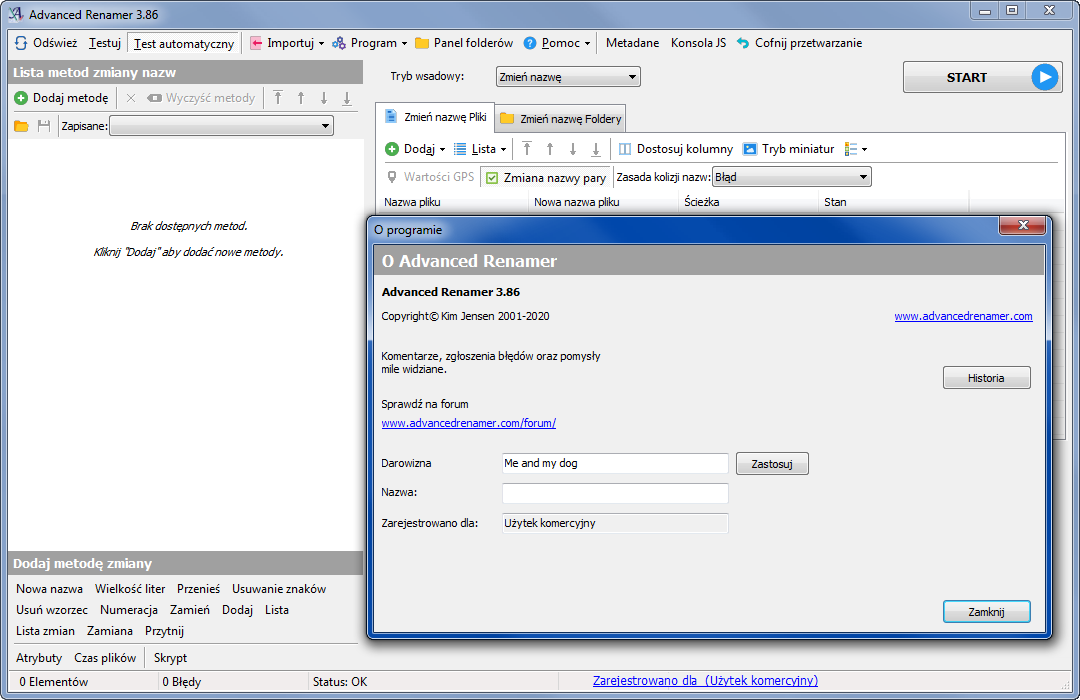Add Usuwanie znaków method

point(279,589)
